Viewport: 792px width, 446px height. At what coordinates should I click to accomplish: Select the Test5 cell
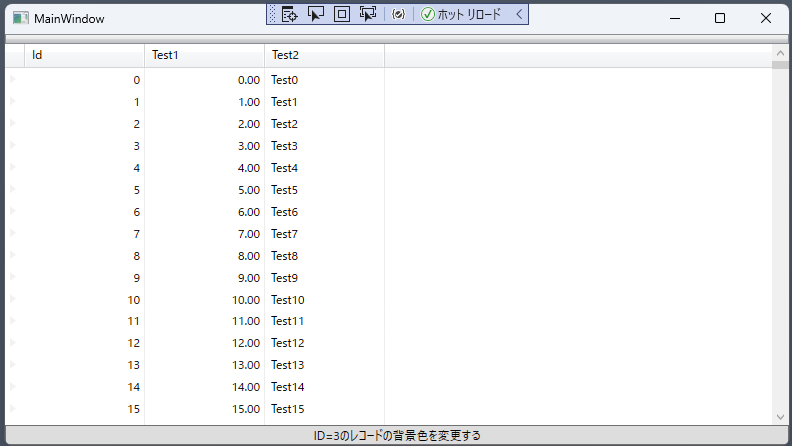(x=324, y=190)
